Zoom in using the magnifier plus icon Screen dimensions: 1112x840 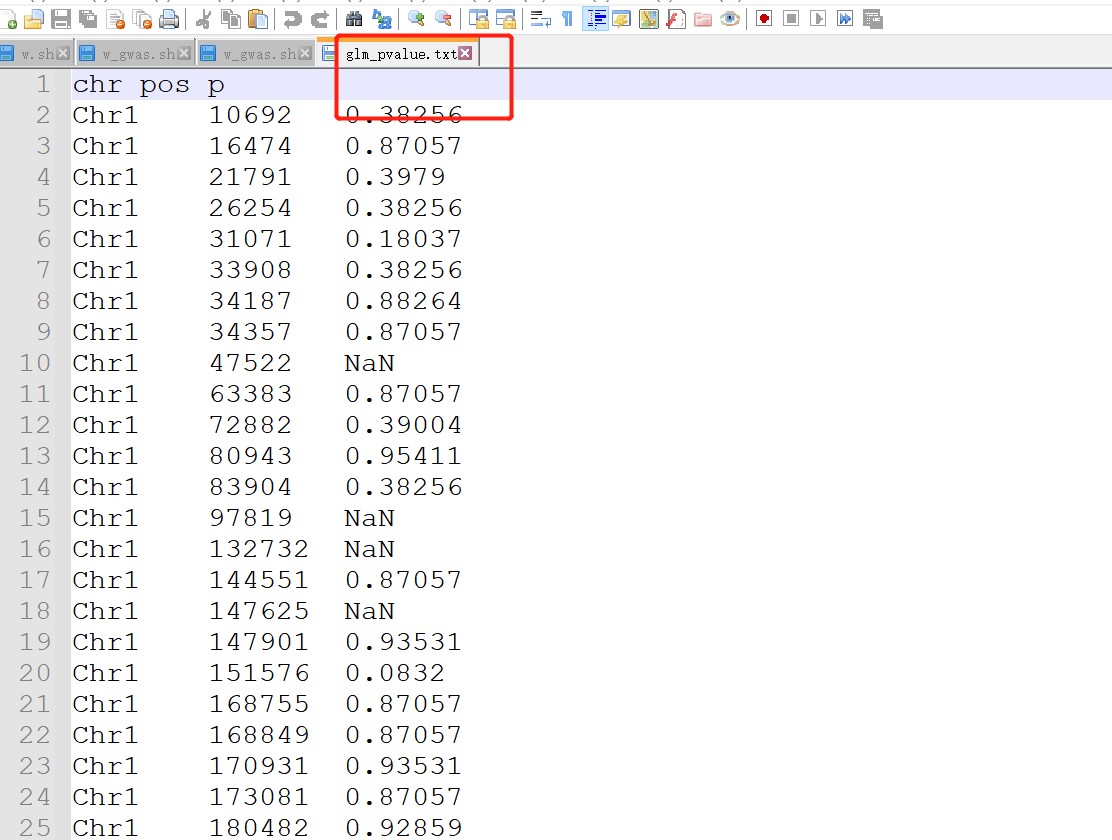416,19
